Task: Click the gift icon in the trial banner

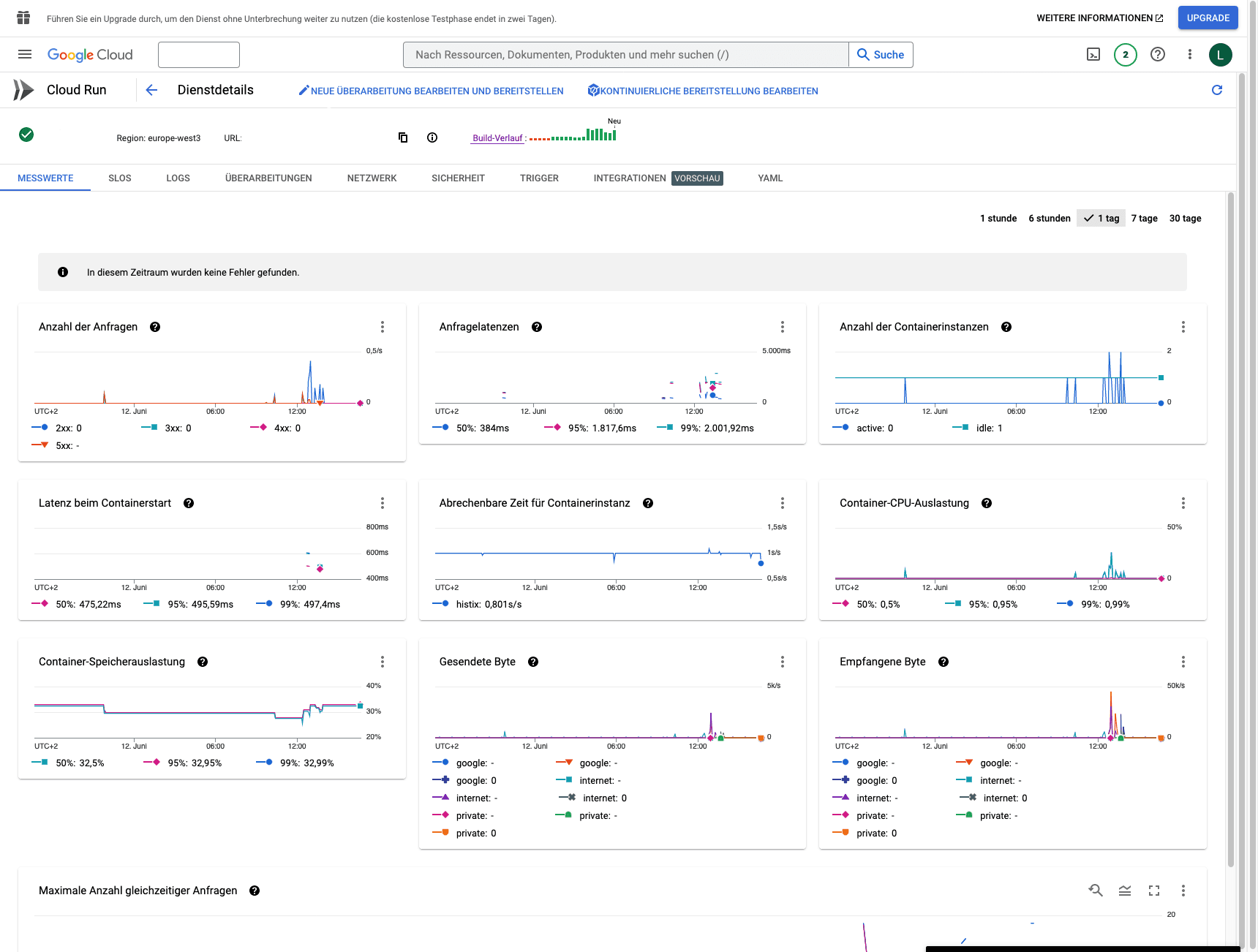Action: pyautogui.click(x=23, y=18)
